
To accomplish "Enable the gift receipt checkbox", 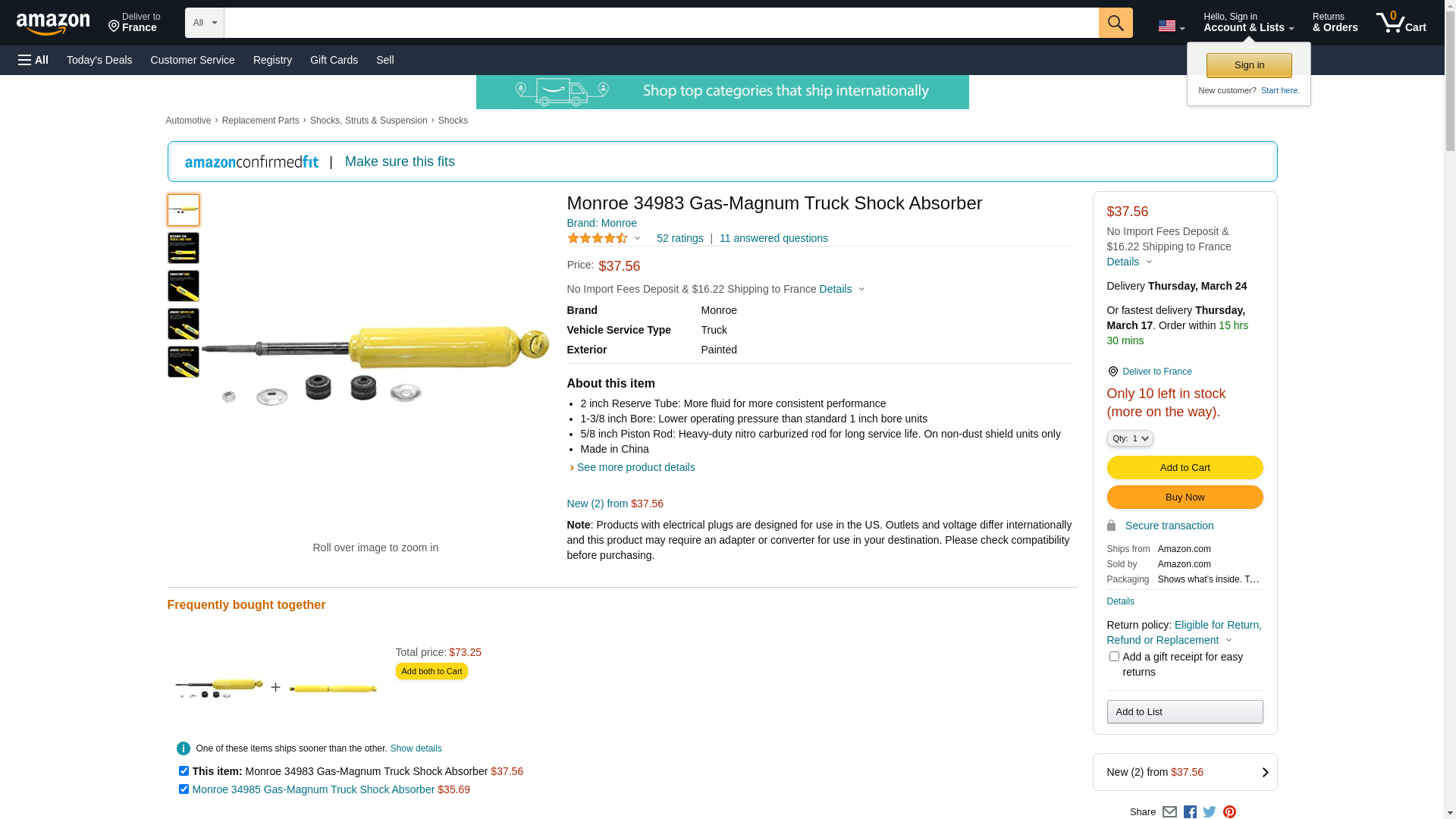I will 1114,657.
